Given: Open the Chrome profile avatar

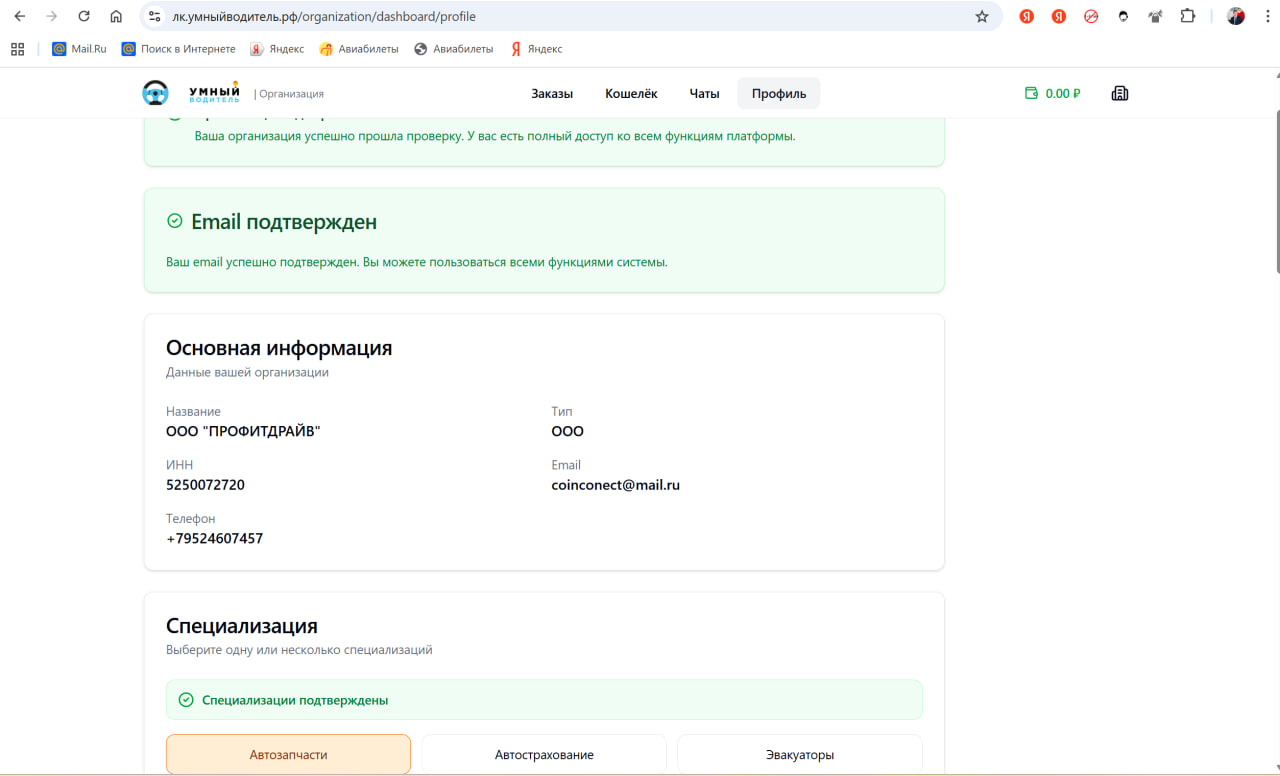Looking at the screenshot, I should pyautogui.click(x=1236, y=16).
